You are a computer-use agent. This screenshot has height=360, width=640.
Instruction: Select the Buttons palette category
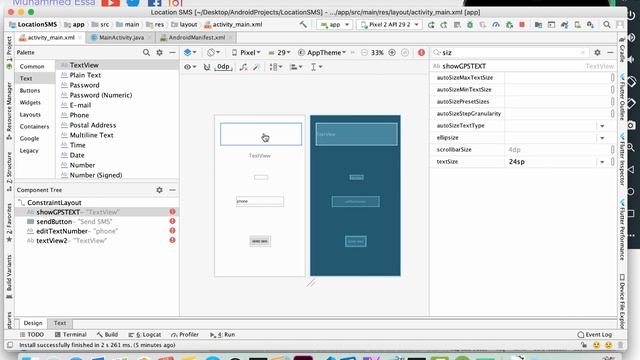(x=30, y=90)
